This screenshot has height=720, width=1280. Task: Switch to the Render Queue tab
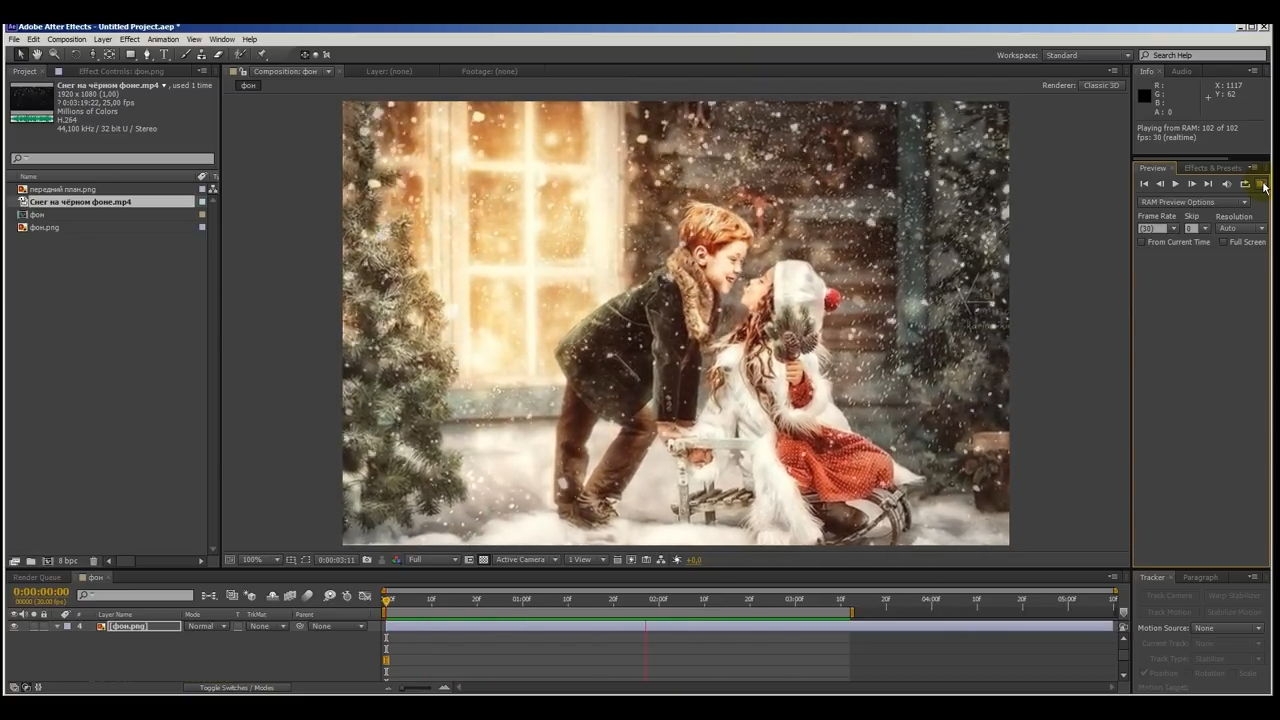tap(37, 578)
